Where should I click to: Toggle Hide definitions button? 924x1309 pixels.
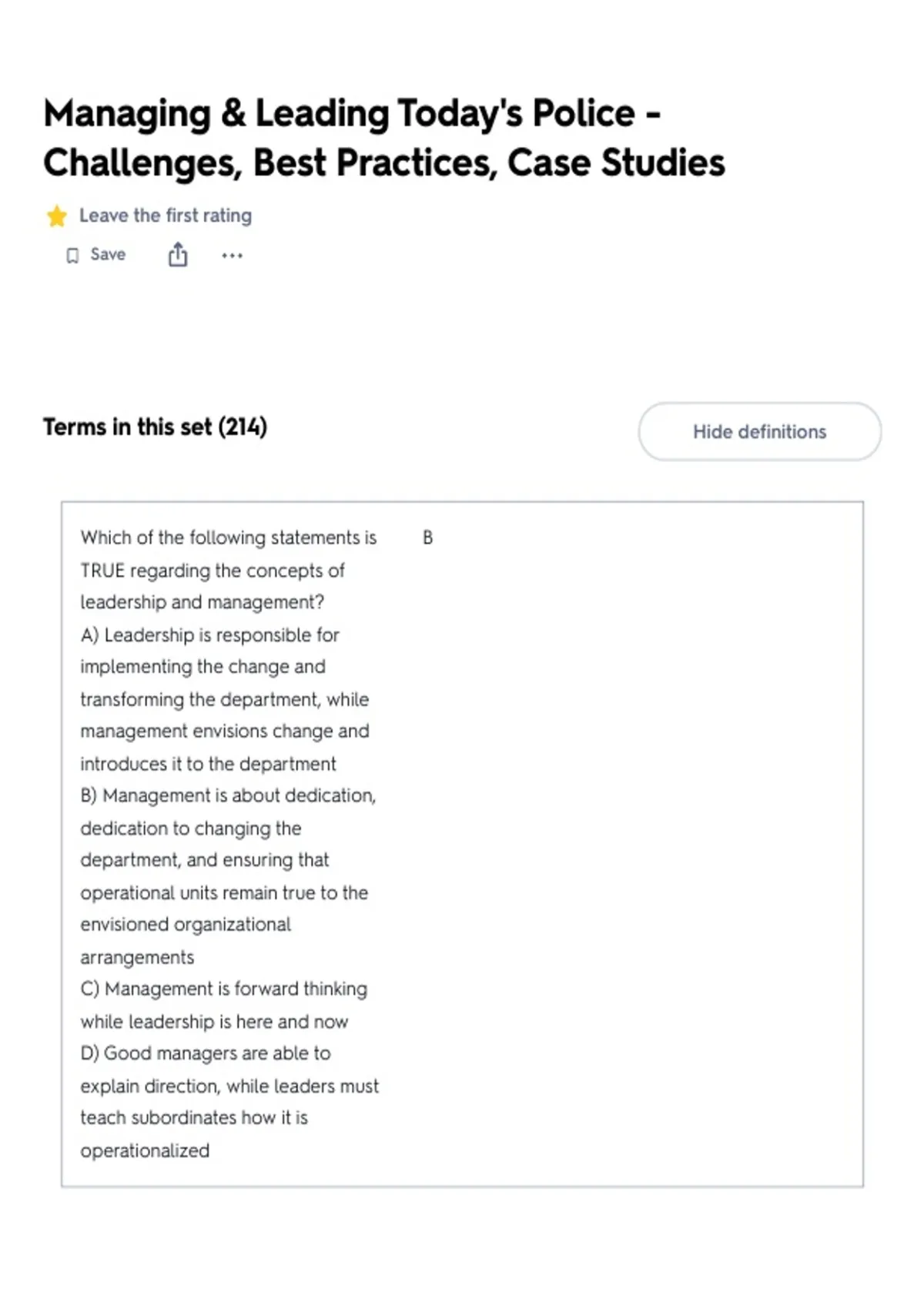[760, 432]
